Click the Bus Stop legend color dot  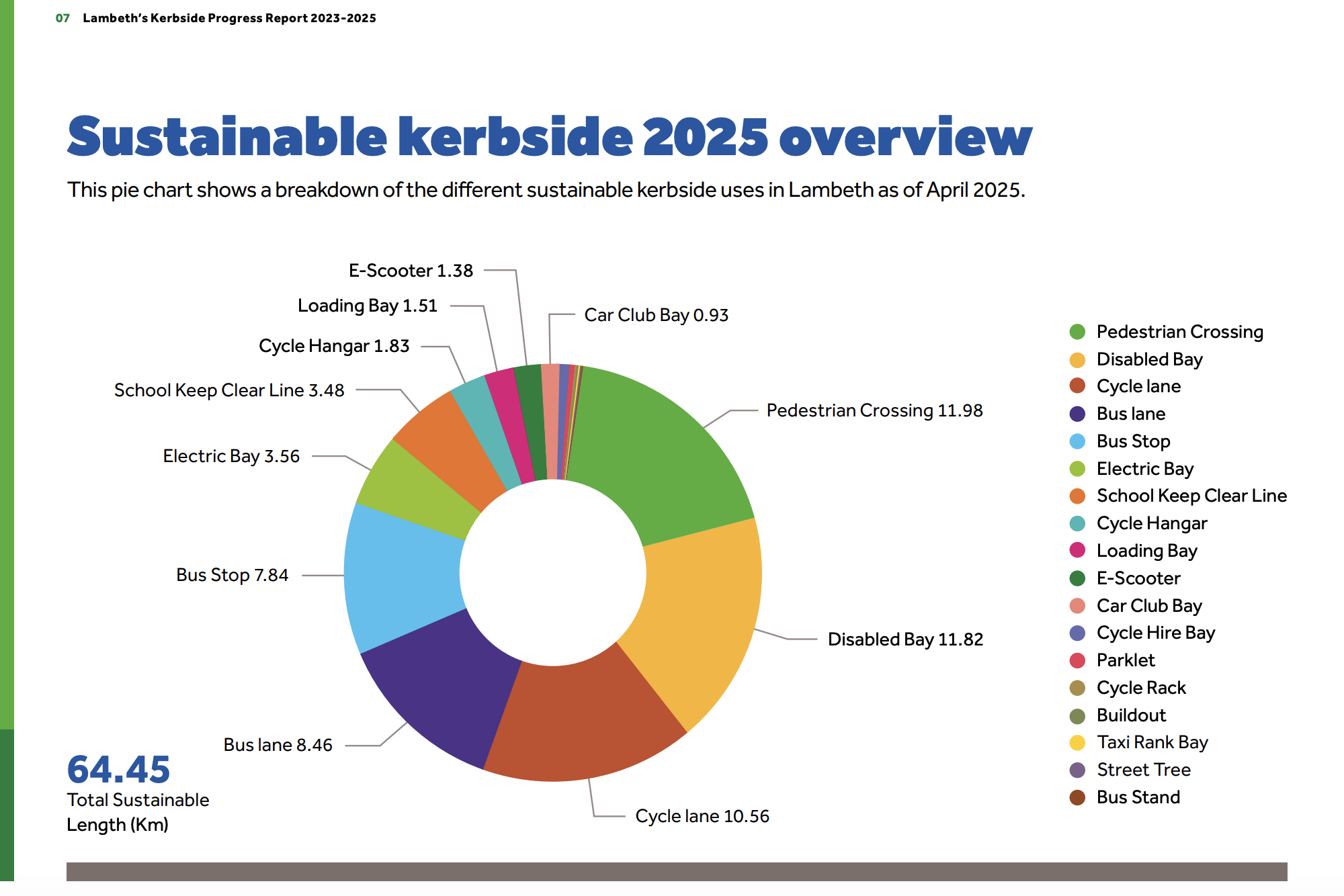click(1077, 441)
